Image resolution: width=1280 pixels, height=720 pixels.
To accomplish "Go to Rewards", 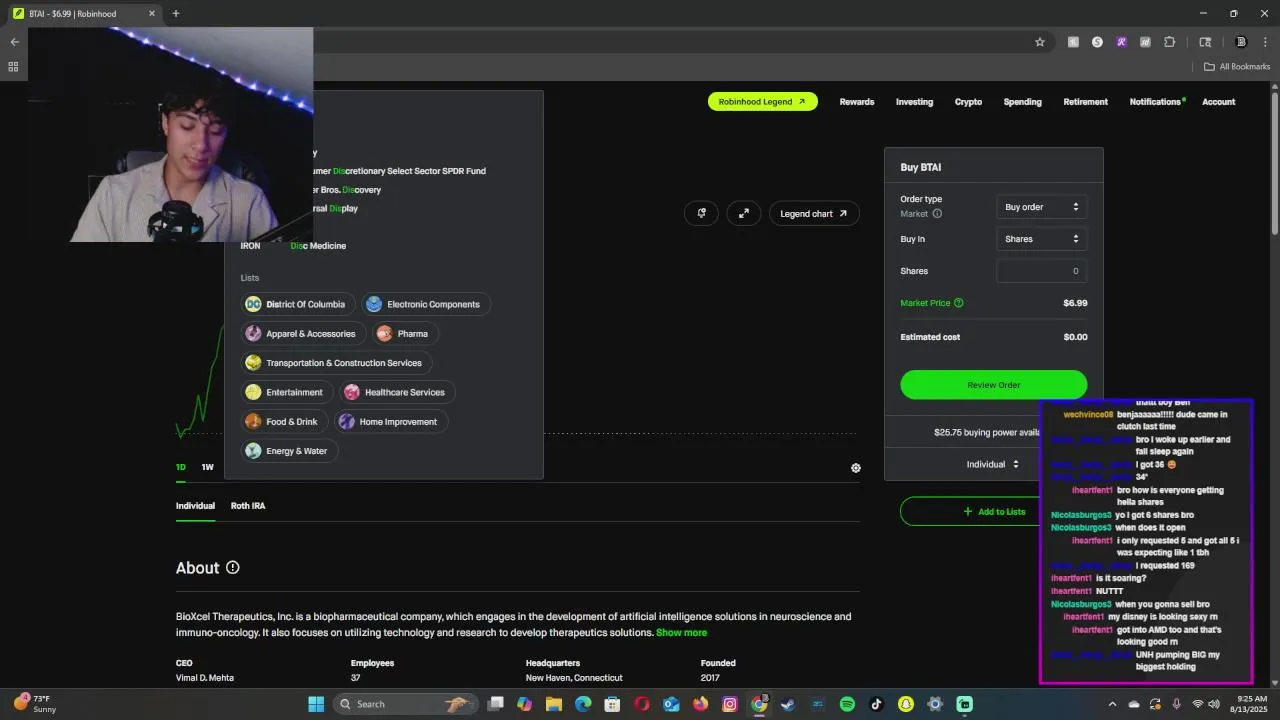I will (x=857, y=102).
